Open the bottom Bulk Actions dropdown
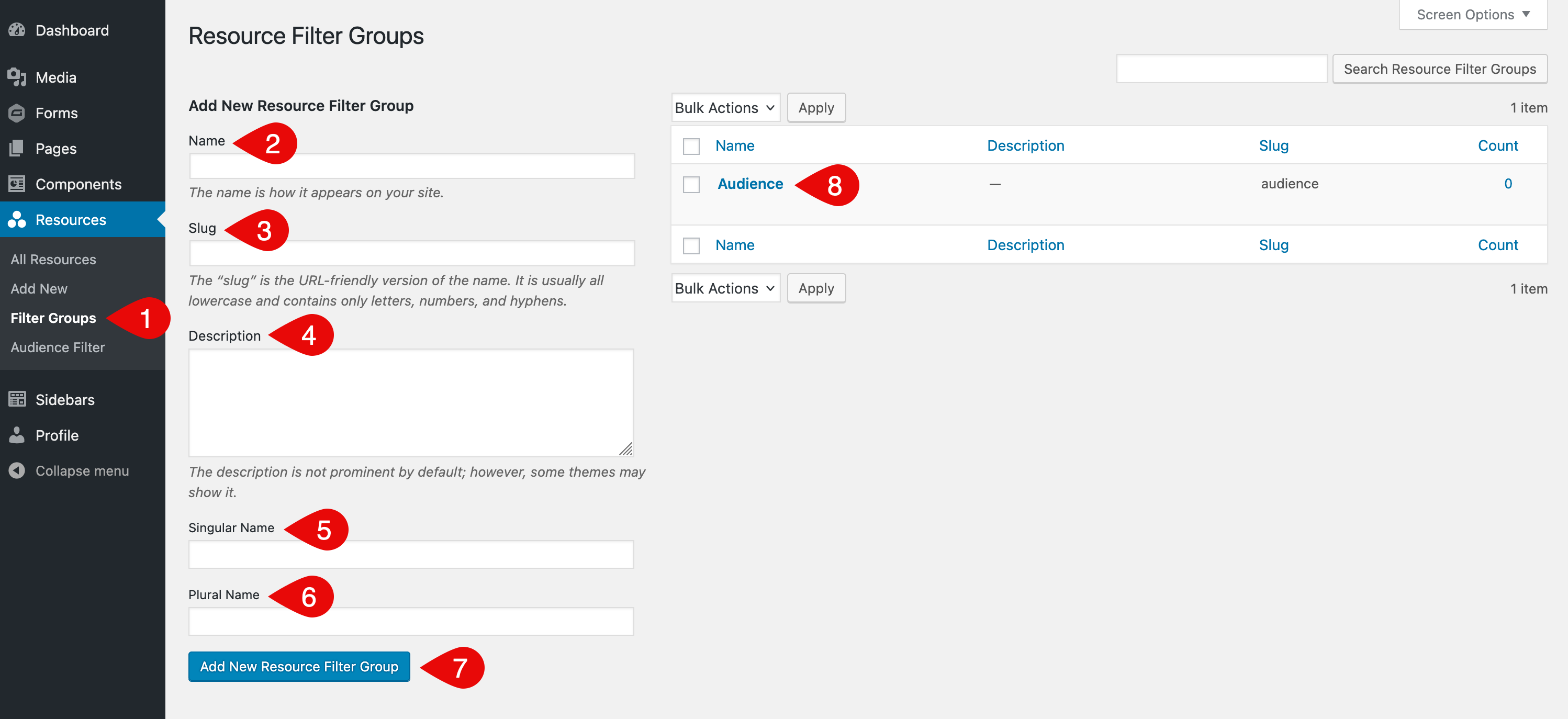 click(x=725, y=288)
